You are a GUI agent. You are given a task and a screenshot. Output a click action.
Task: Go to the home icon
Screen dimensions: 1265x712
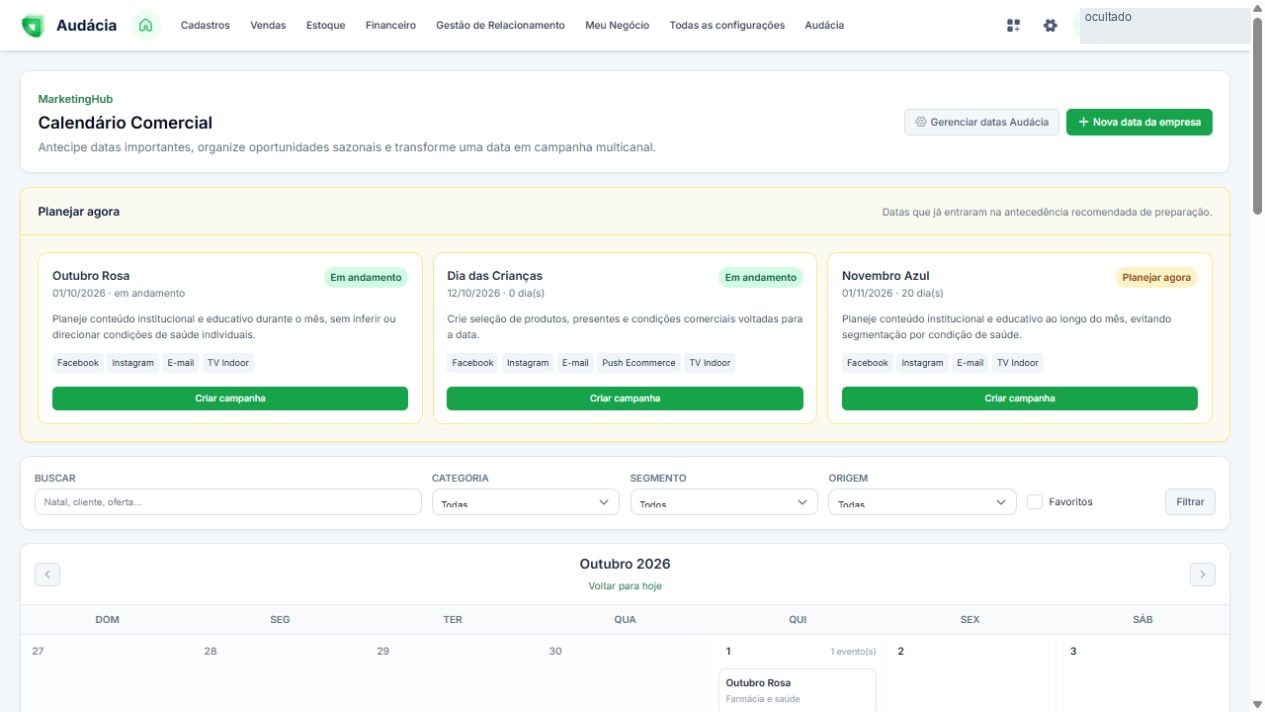(146, 26)
